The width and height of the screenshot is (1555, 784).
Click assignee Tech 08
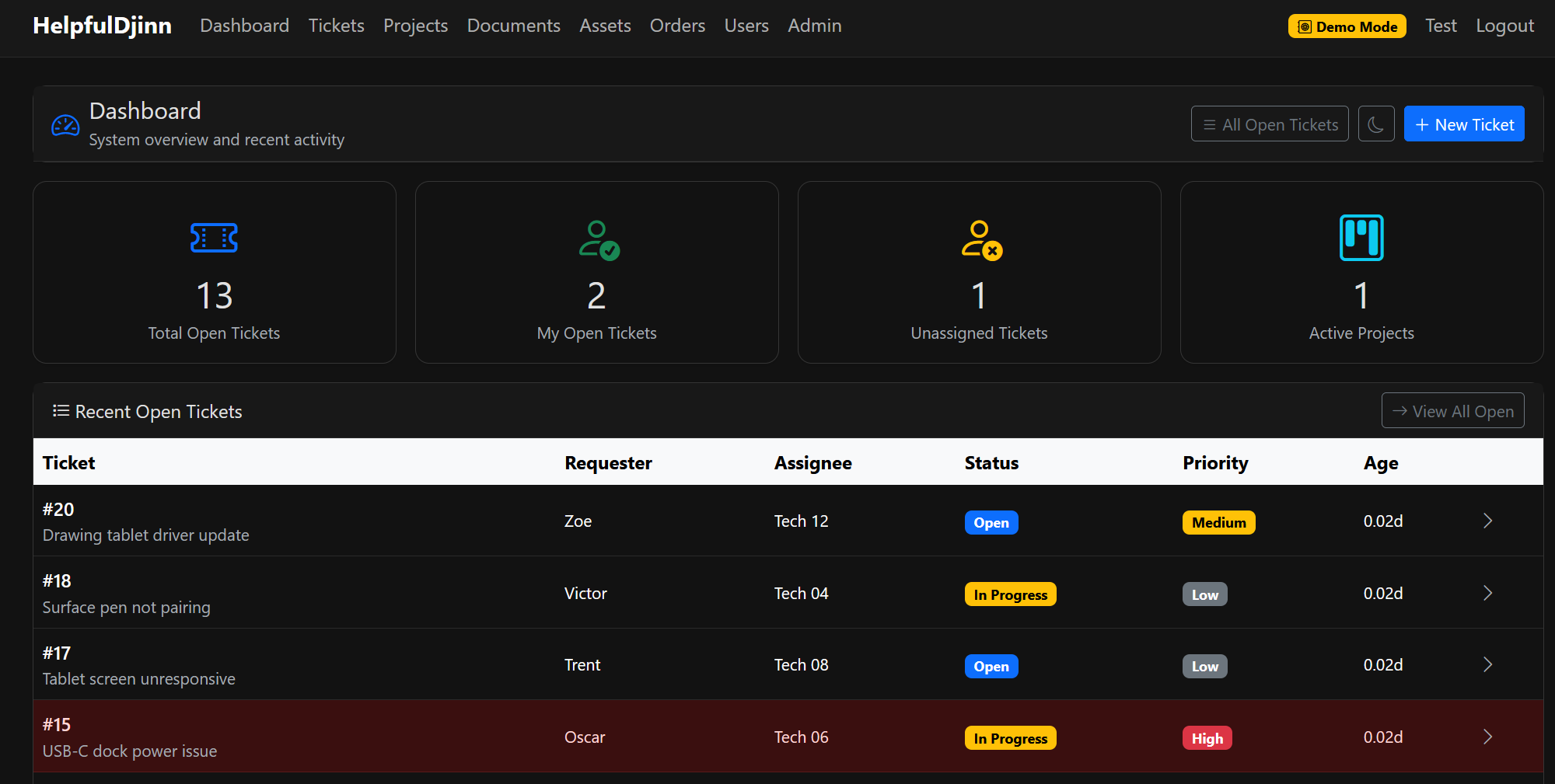pyautogui.click(x=801, y=665)
